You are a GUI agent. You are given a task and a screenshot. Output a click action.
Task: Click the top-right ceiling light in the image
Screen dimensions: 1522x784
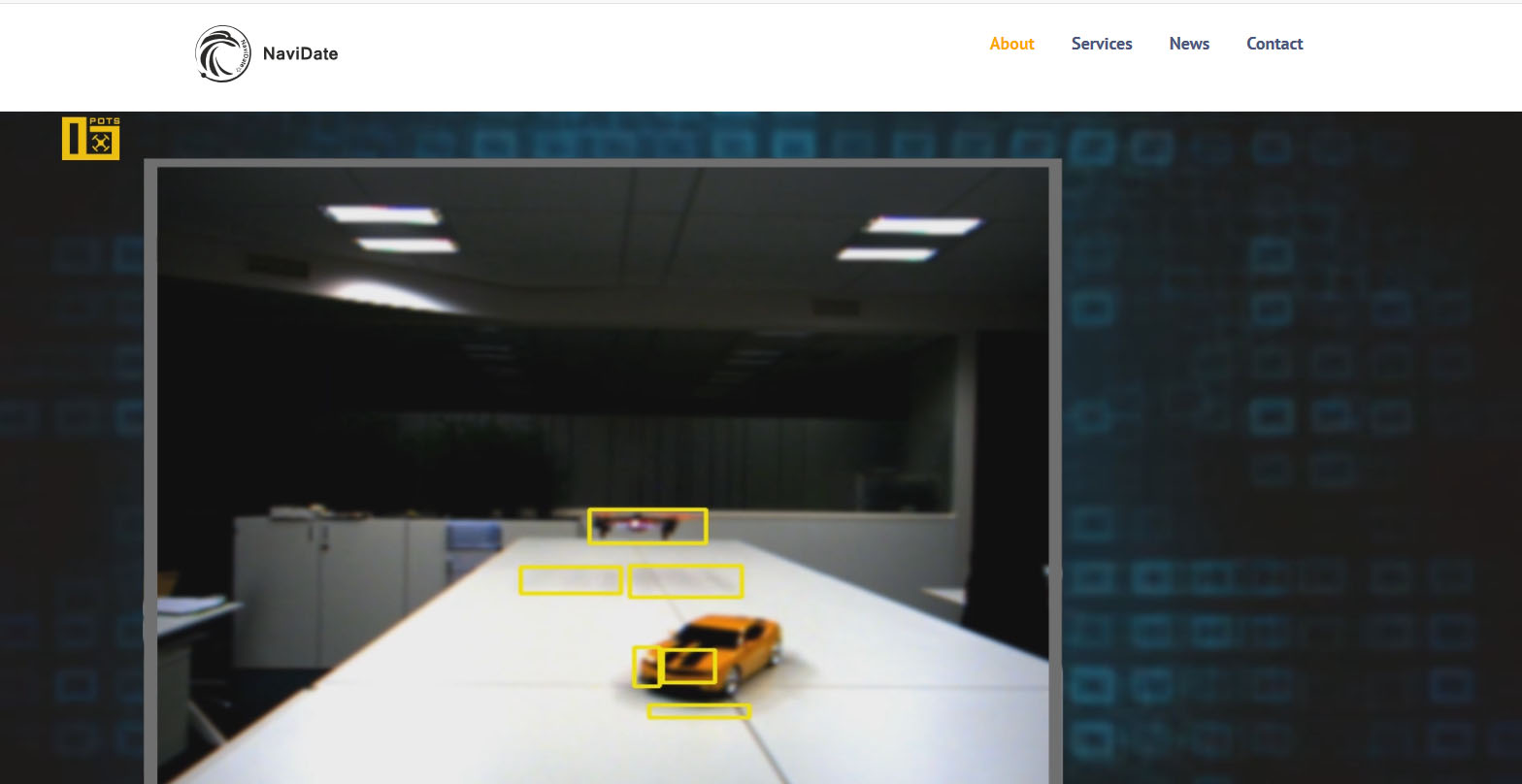pyautogui.click(x=923, y=226)
